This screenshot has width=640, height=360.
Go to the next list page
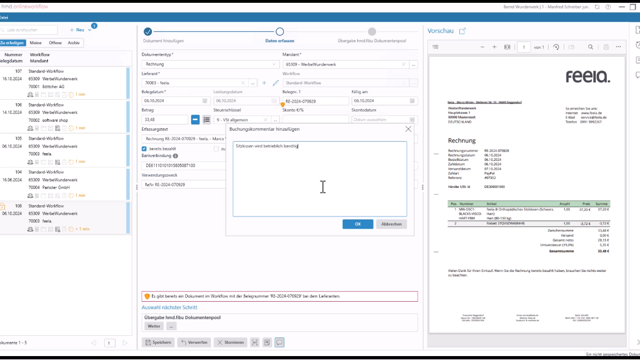coord(124,343)
